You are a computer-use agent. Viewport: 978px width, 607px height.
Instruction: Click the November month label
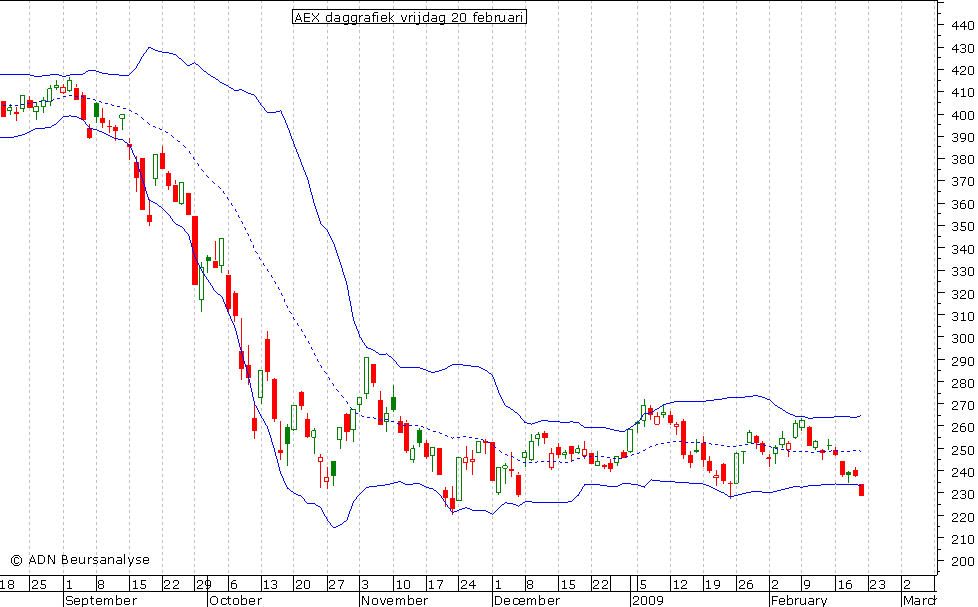coord(395,600)
